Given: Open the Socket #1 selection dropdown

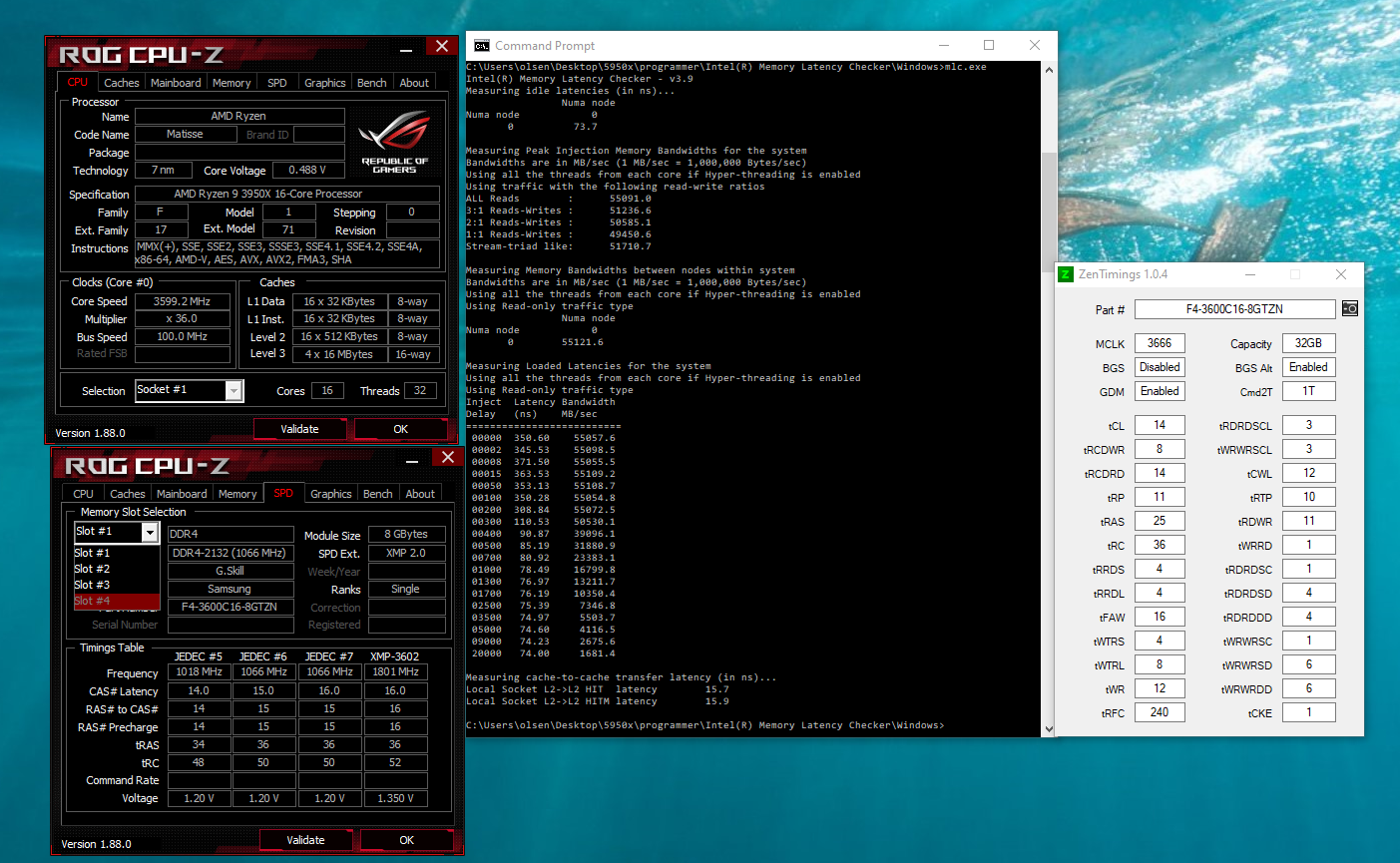Looking at the screenshot, I should click(233, 391).
